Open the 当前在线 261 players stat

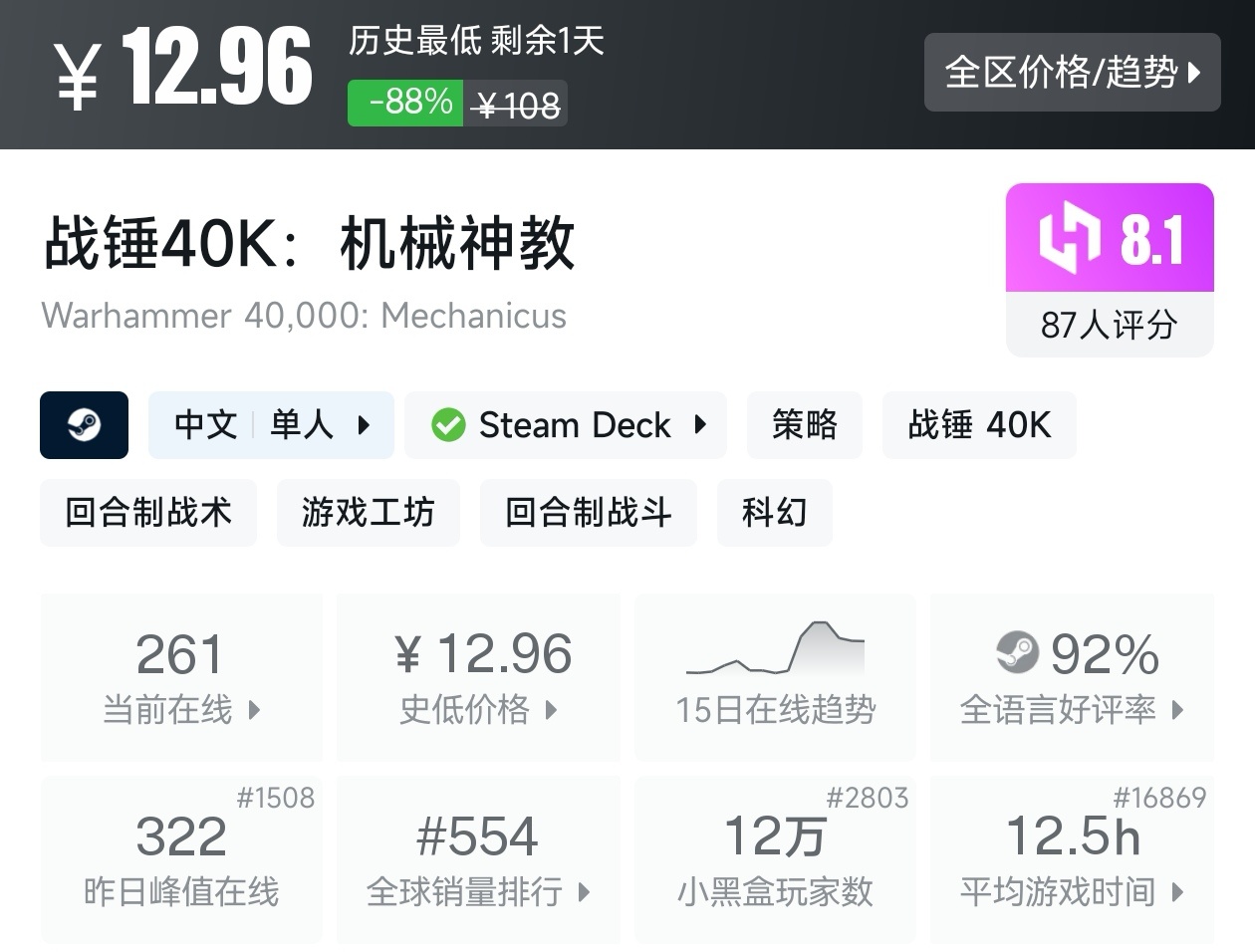[x=181, y=677]
